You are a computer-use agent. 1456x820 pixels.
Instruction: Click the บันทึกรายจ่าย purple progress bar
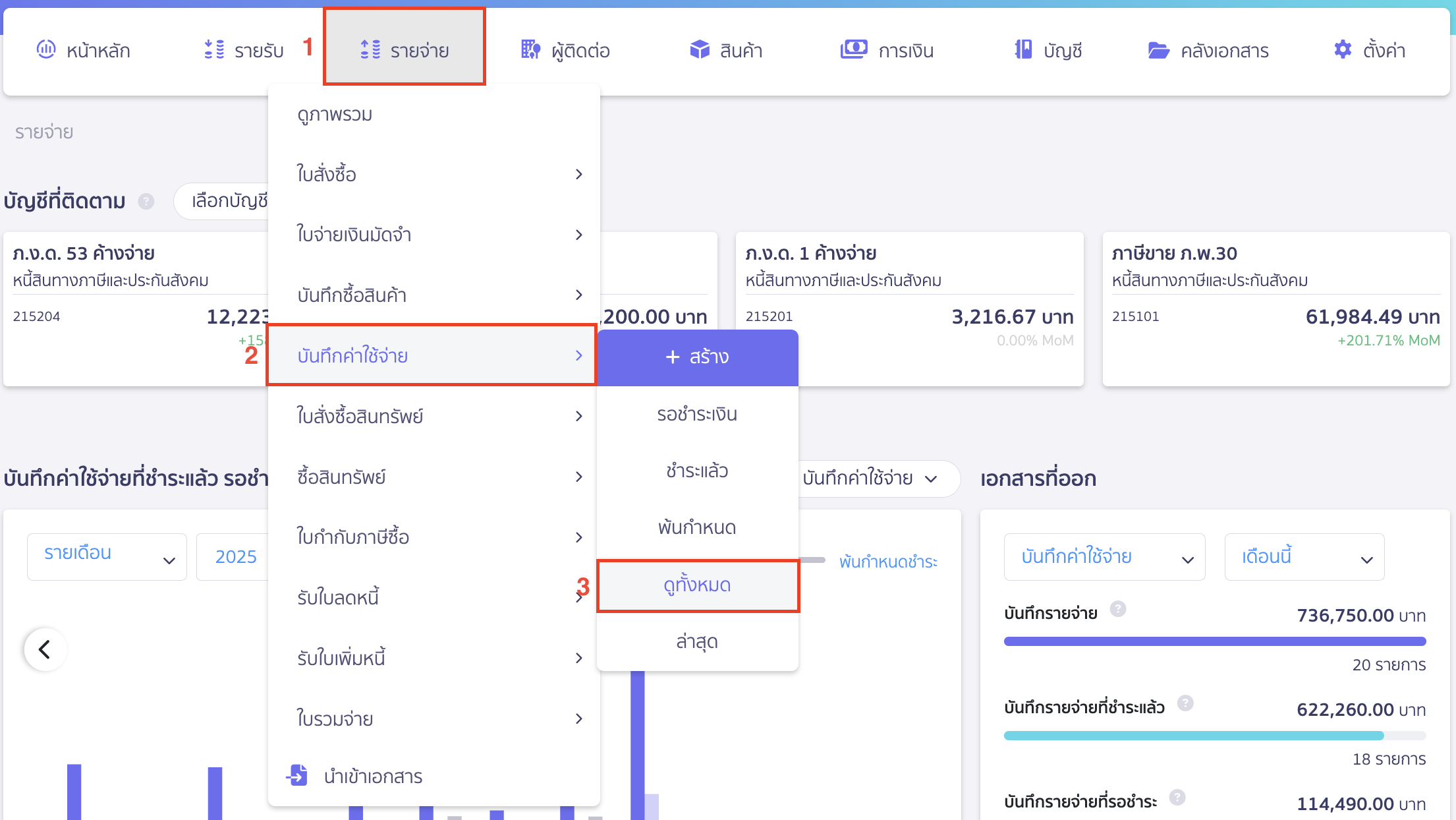[1215, 641]
